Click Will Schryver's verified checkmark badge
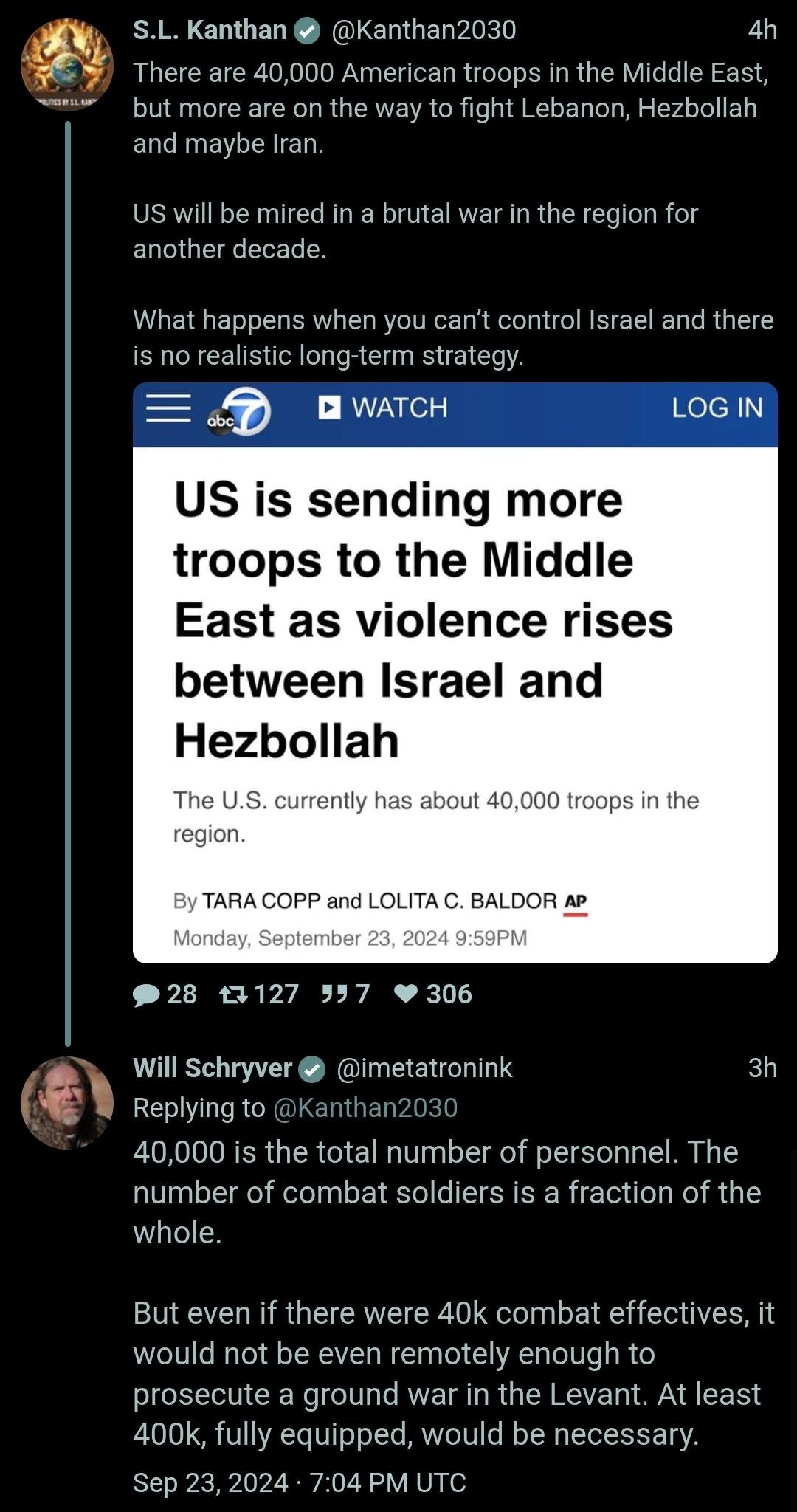Screen dimensions: 797x1512 tap(313, 1069)
